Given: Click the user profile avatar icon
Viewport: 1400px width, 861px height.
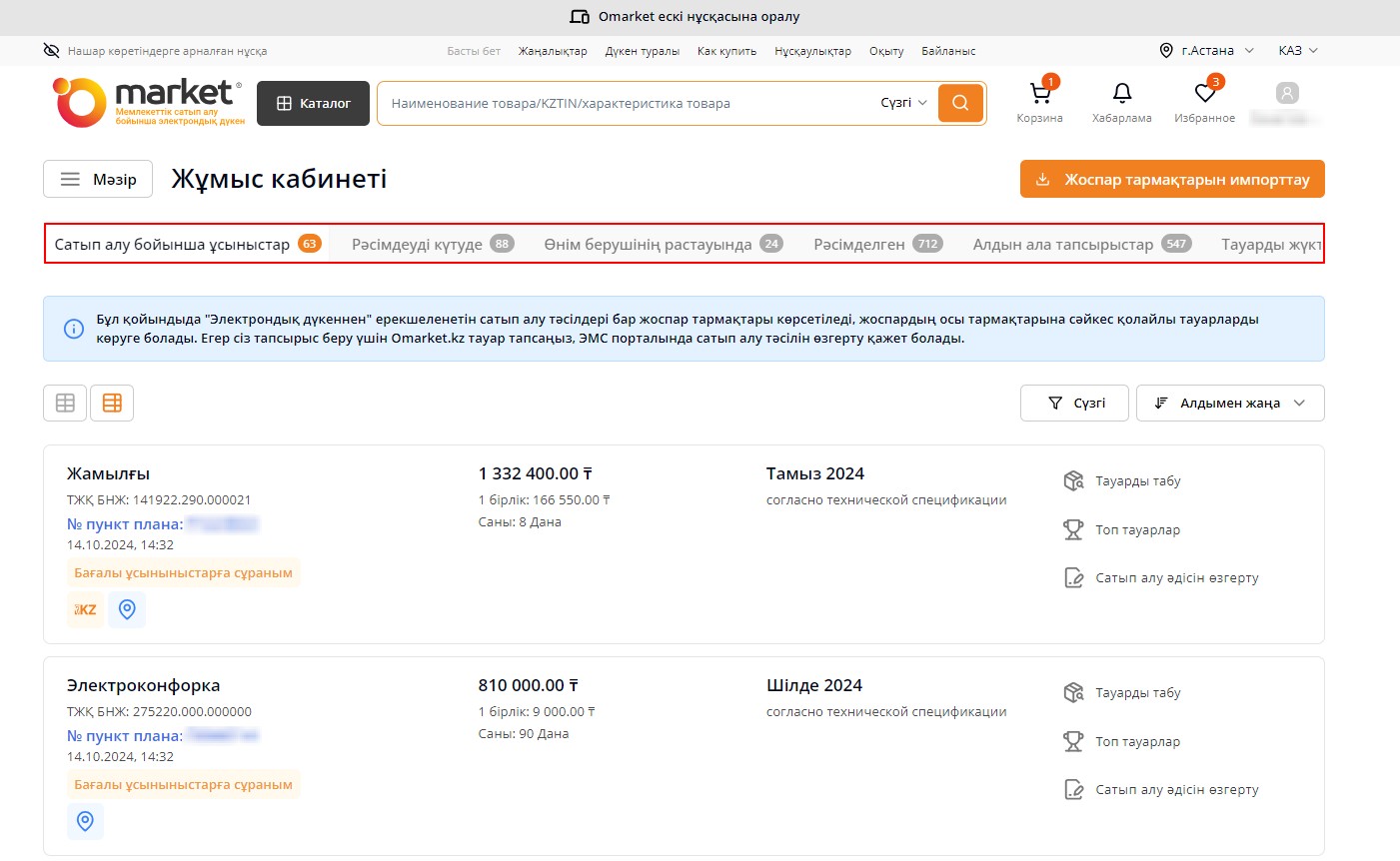Looking at the screenshot, I should pos(1287,94).
